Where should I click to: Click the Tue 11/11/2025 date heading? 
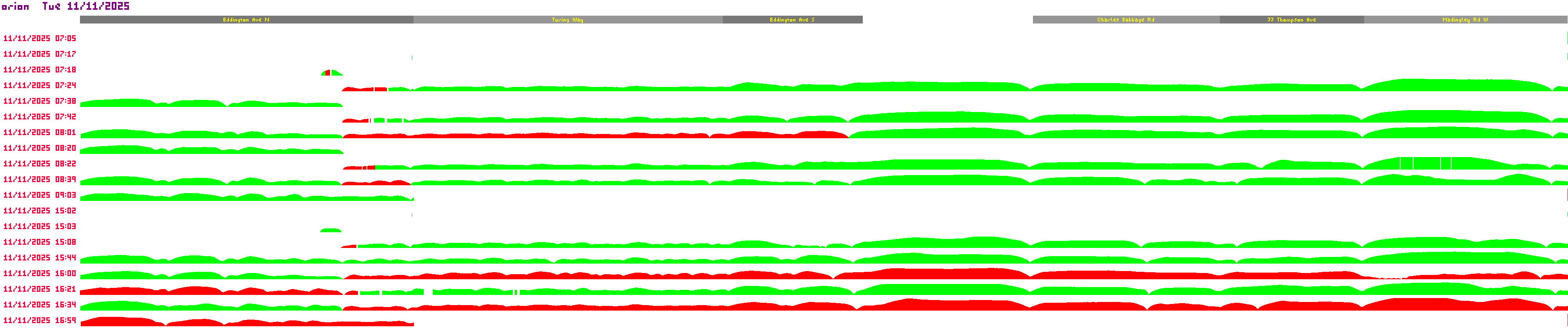(86, 7)
